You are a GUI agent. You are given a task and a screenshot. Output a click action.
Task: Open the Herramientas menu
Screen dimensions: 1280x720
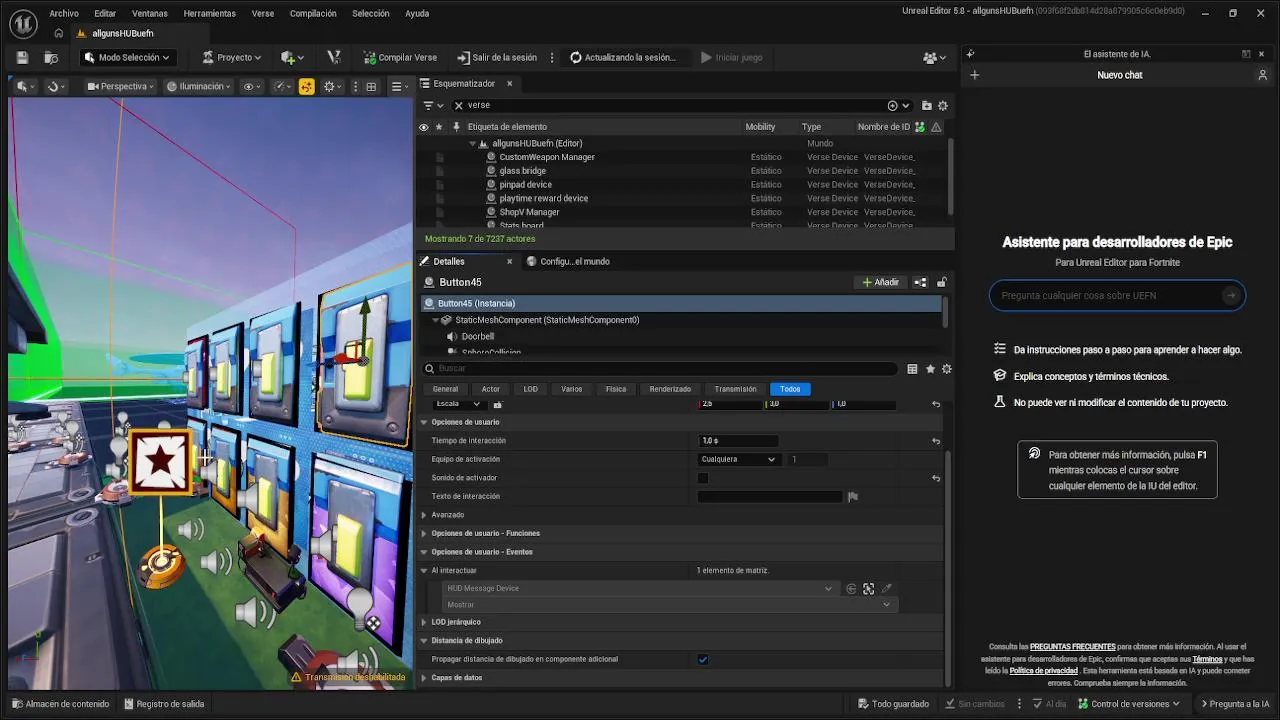[209, 13]
